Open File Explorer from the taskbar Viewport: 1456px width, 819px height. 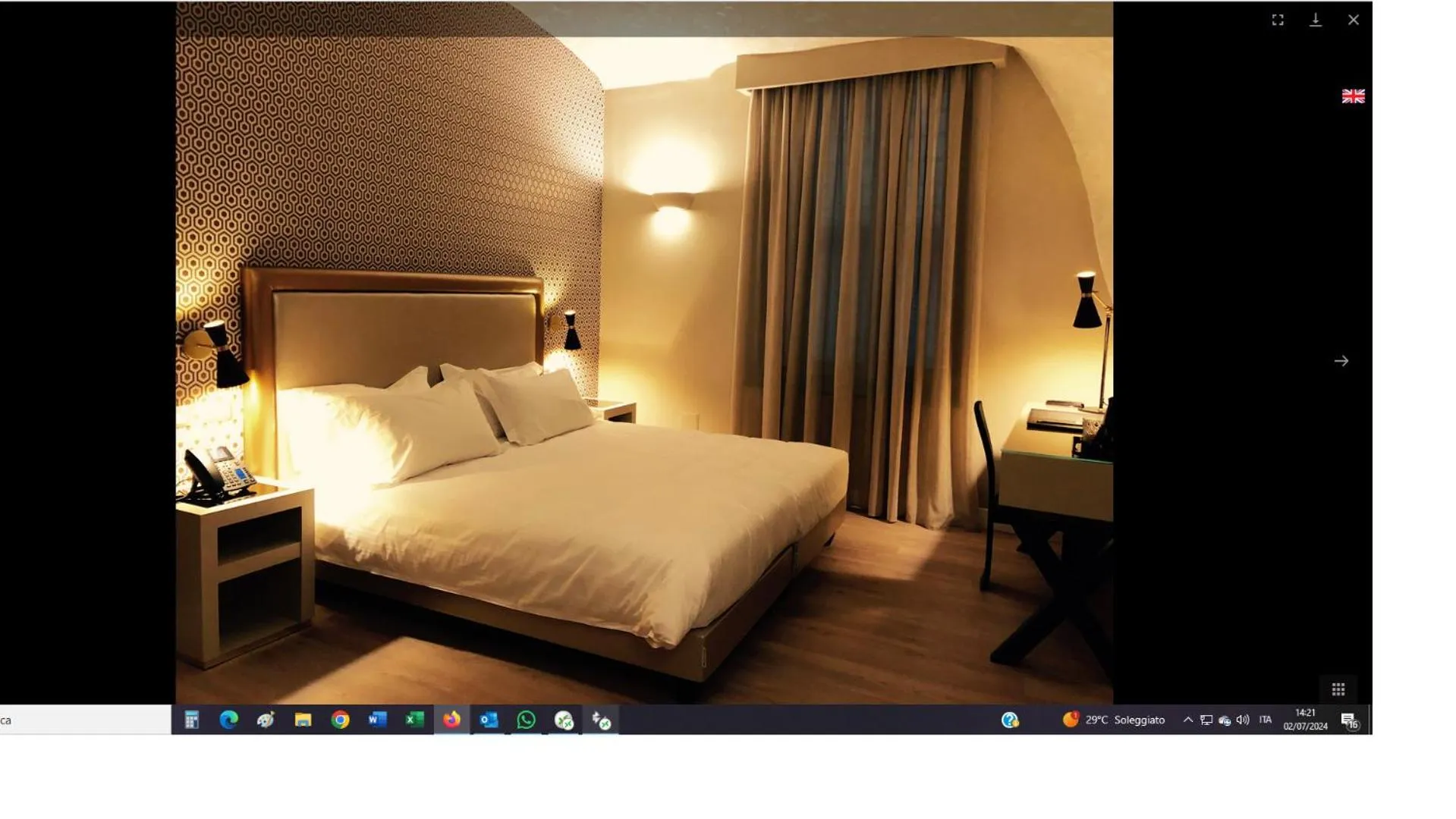tap(303, 720)
